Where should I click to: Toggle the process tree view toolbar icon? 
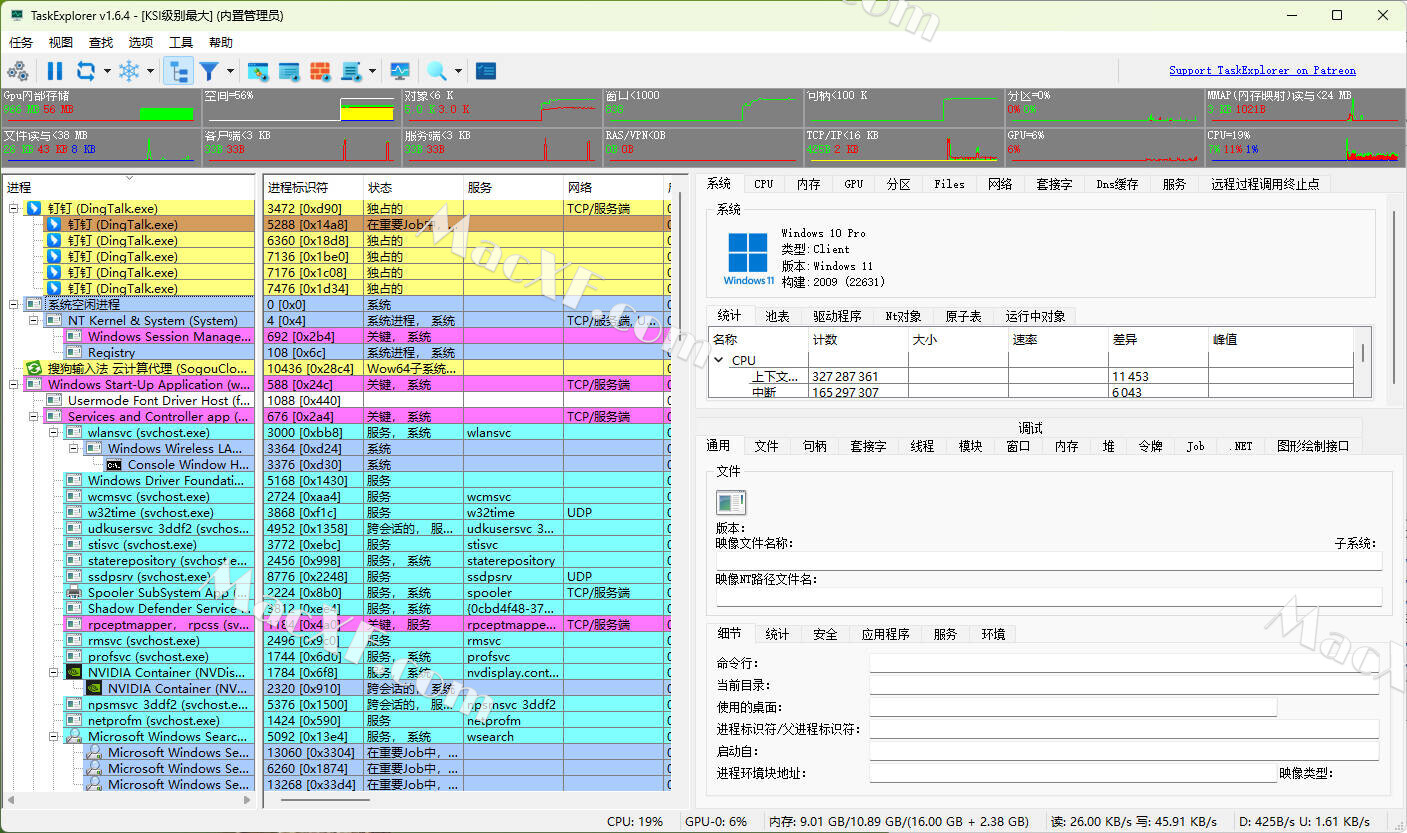179,71
